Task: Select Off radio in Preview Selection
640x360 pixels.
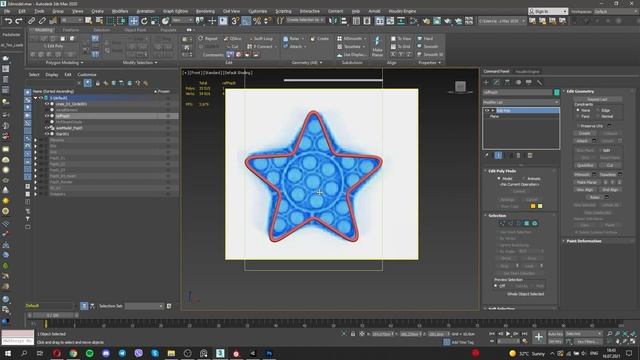Action: [x=496, y=286]
